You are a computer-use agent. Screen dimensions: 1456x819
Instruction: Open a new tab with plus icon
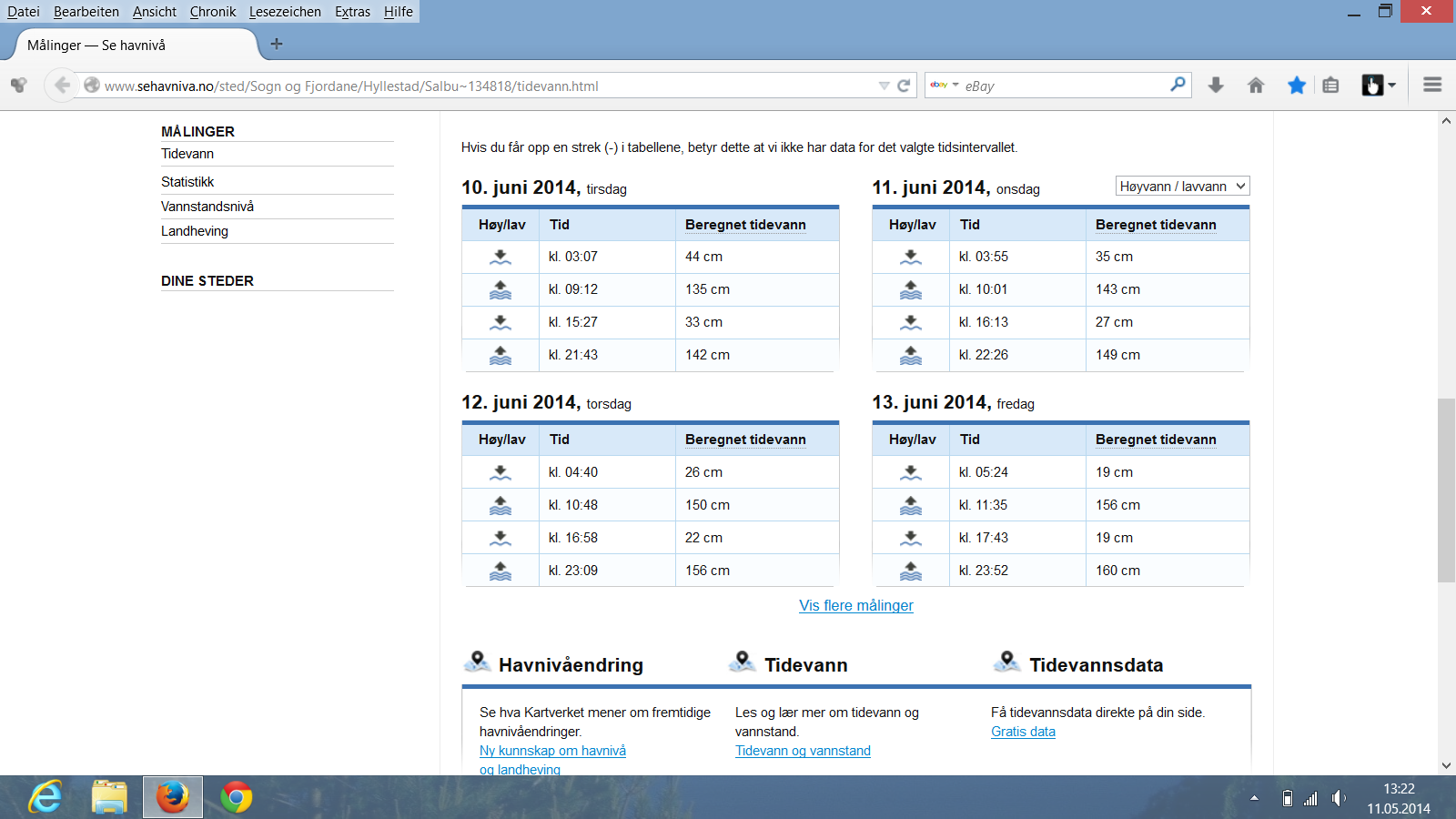[x=277, y=44]
